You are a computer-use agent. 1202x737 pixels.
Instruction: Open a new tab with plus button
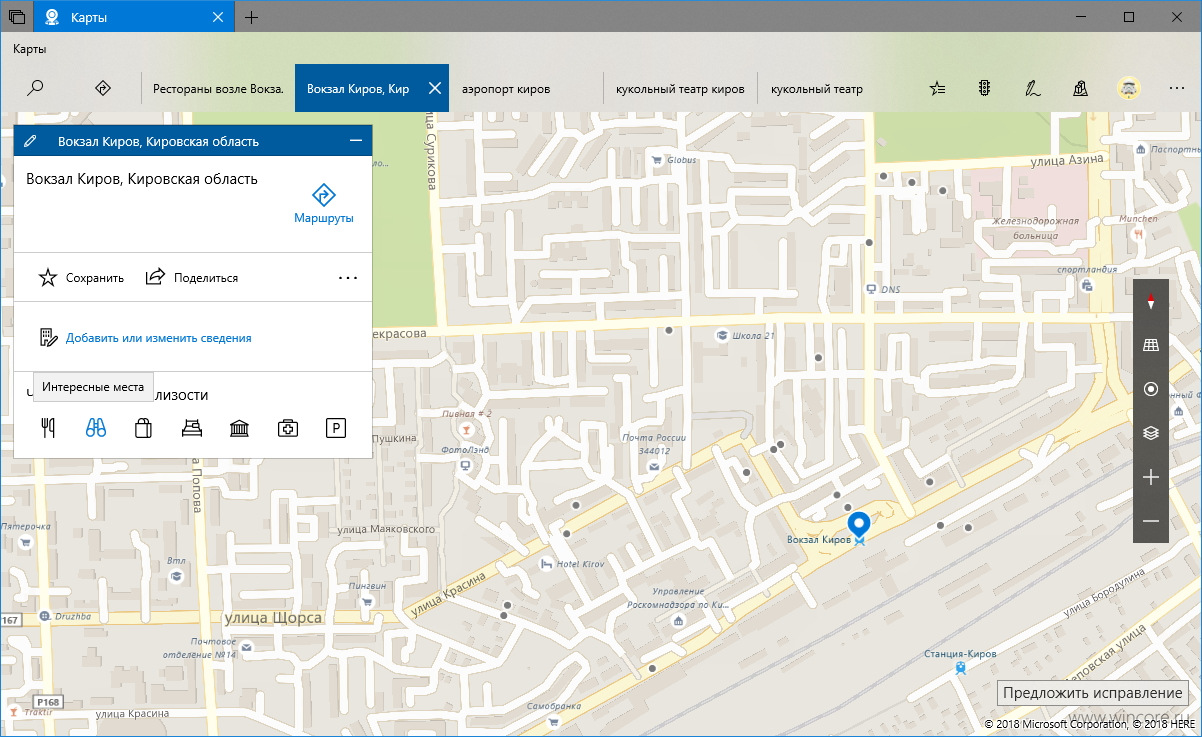251,17
